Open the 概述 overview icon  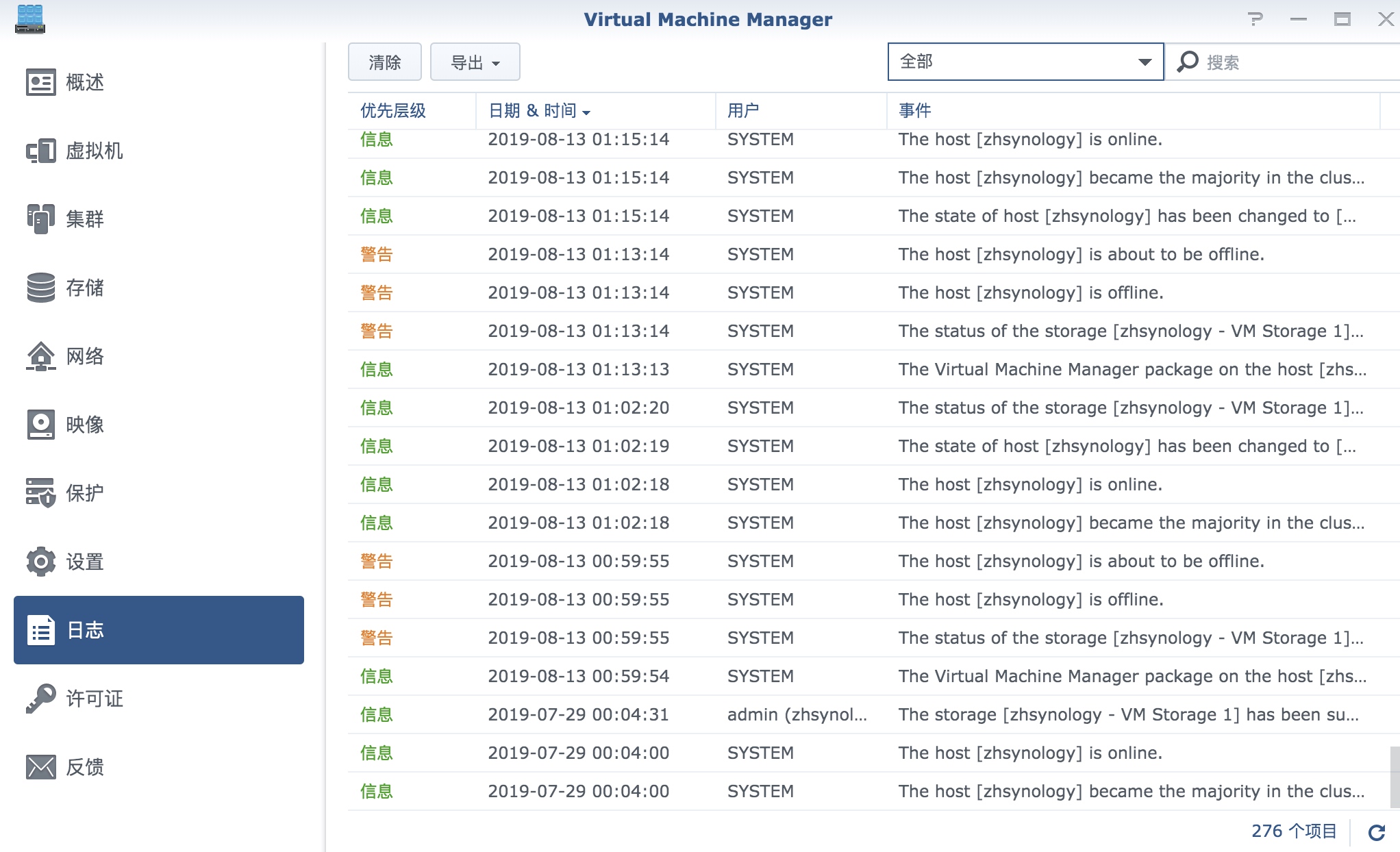point(40,82)
